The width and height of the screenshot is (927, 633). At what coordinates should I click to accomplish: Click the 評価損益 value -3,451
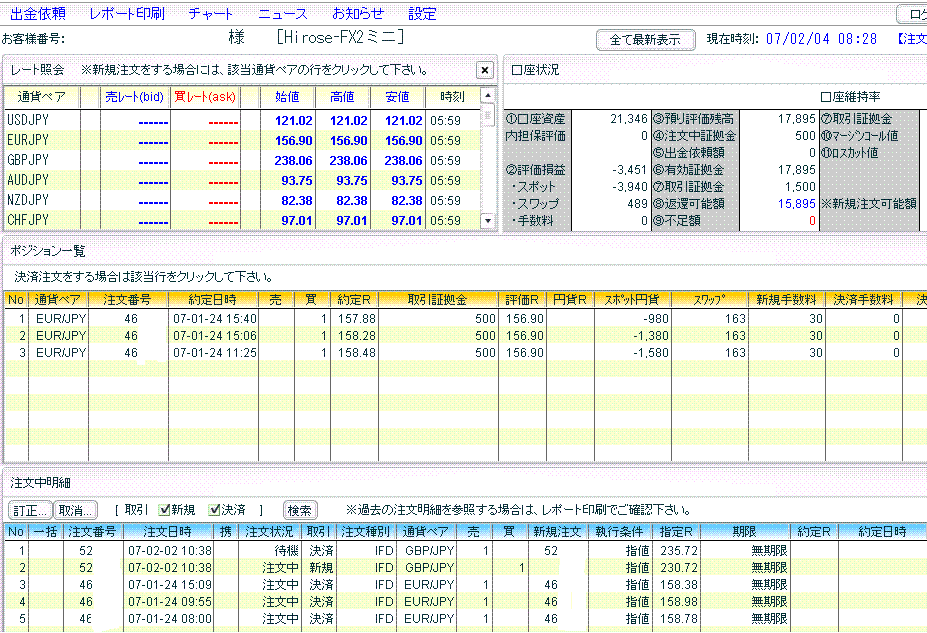(630, 170)
